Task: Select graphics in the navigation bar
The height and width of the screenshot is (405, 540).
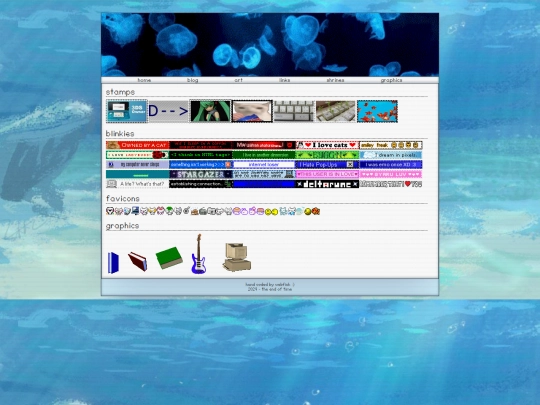Action: (x=391, y=80)
